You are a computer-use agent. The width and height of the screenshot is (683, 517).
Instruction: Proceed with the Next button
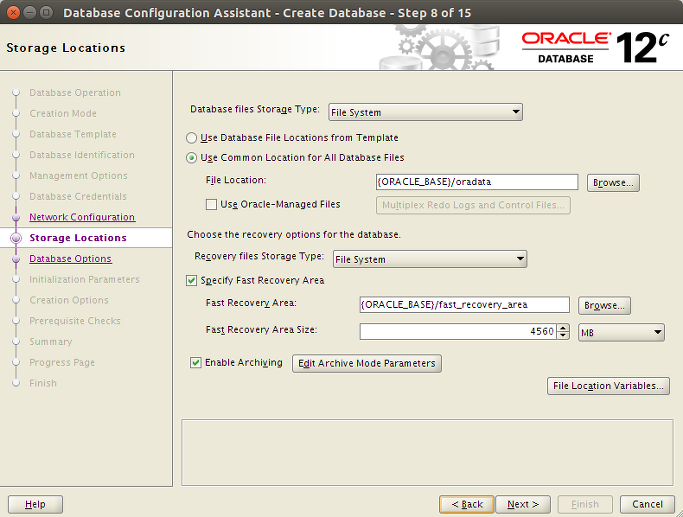(x=523, y=504)
